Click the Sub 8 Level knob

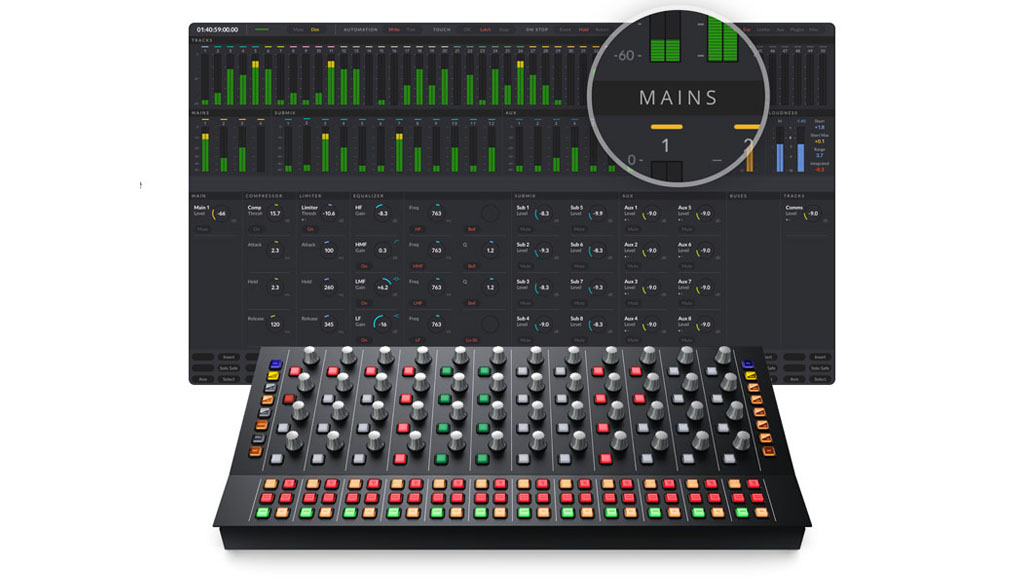tap(598, 324)
